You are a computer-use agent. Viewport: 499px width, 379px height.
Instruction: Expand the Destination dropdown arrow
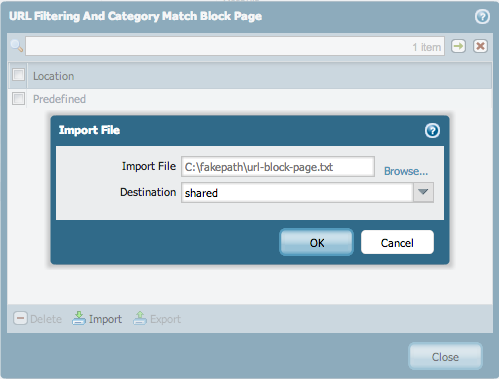(423, 192)
